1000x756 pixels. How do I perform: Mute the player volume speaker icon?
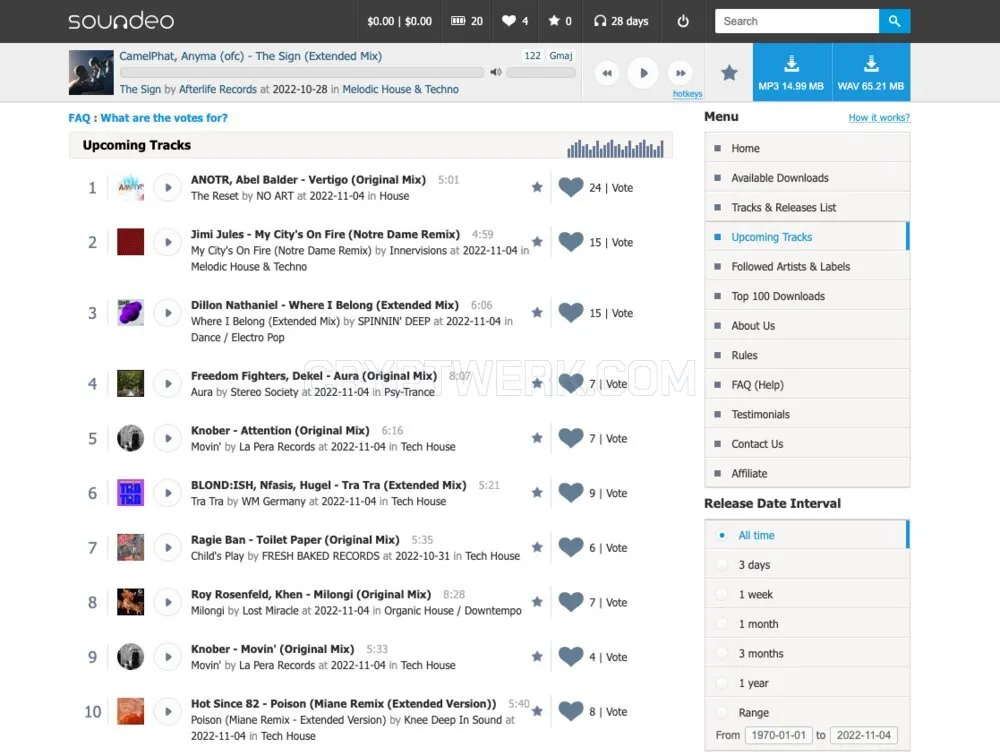[x=496, y=72]
